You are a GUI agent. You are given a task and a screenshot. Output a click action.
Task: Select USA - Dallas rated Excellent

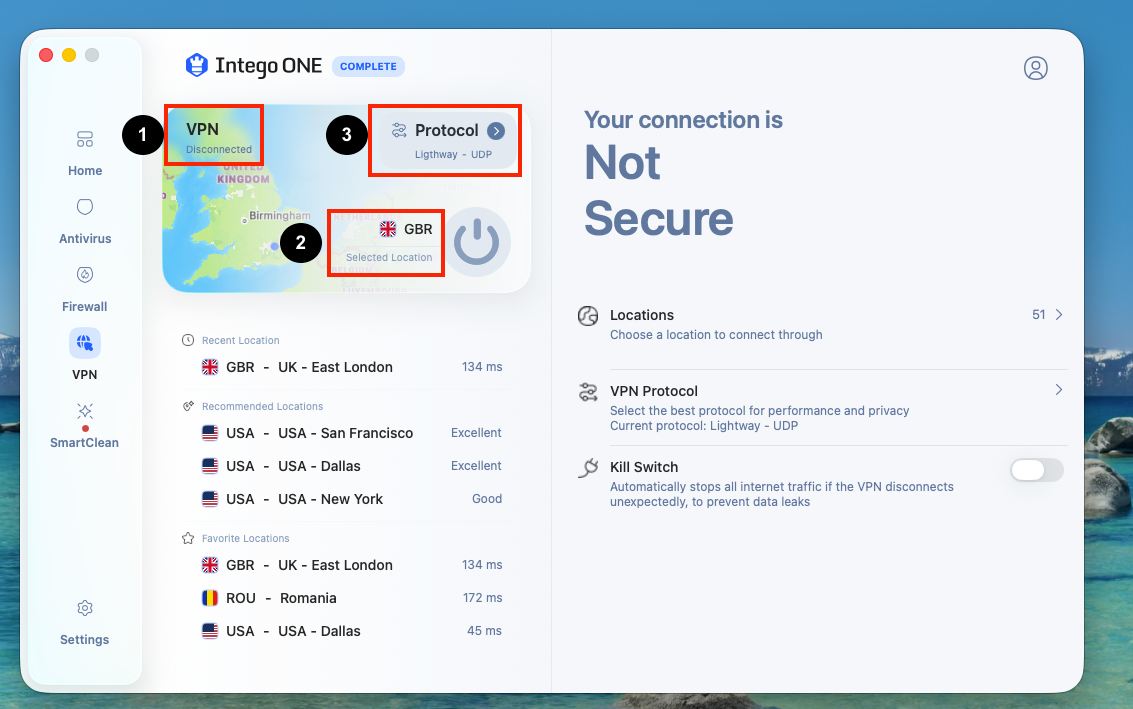coord(351,466)
